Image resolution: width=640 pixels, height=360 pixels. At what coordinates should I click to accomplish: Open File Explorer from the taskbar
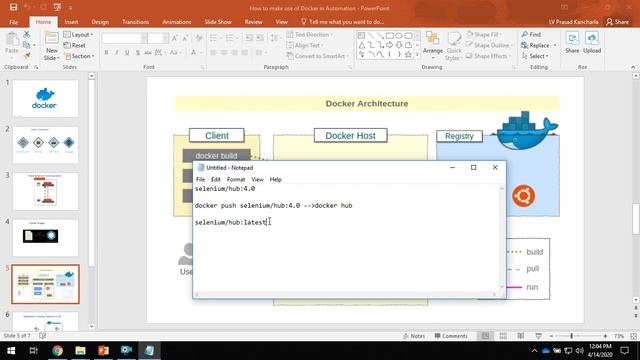coord(80,351)
